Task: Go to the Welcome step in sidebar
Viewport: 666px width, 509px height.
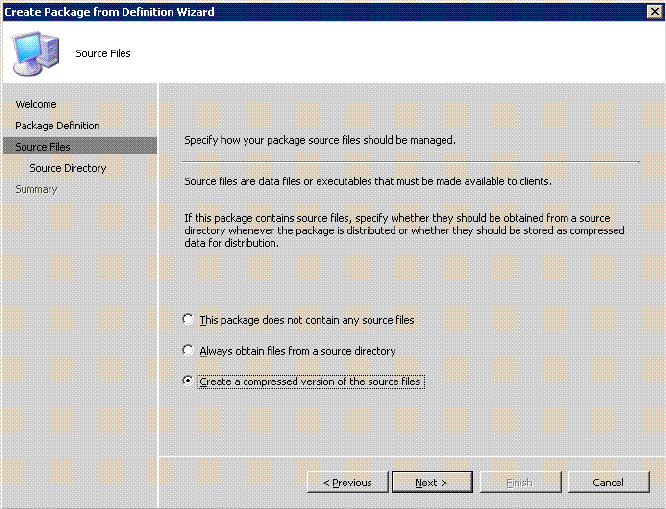Action: click(x=36, y=104)
